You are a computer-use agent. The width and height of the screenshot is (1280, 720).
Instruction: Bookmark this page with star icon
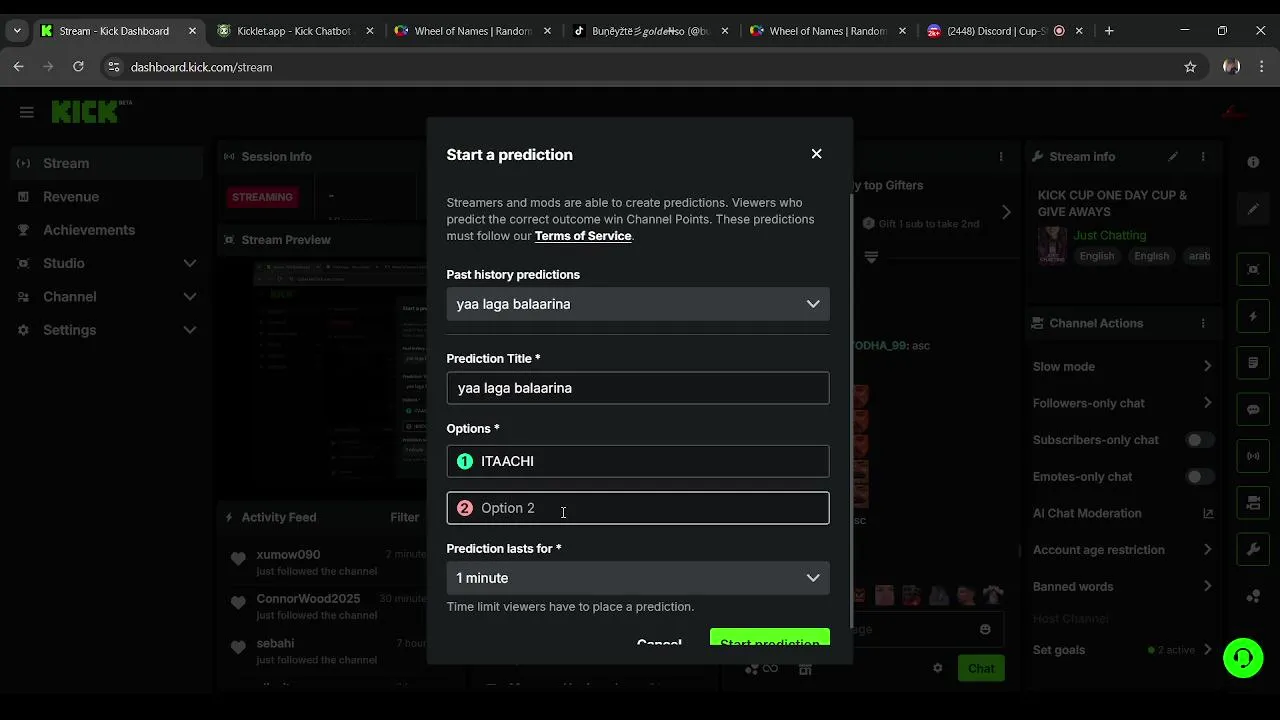tap(1190, 67)
